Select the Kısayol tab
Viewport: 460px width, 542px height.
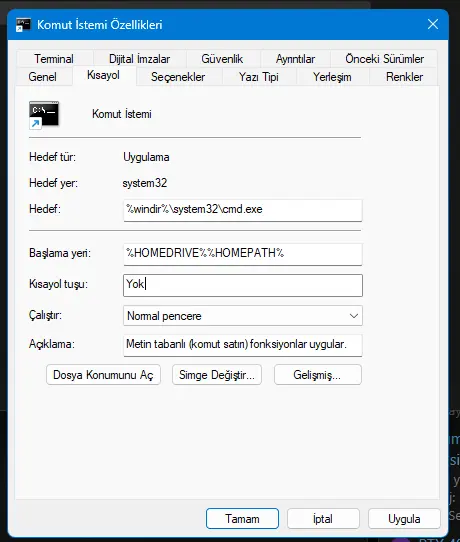point(103,75)
